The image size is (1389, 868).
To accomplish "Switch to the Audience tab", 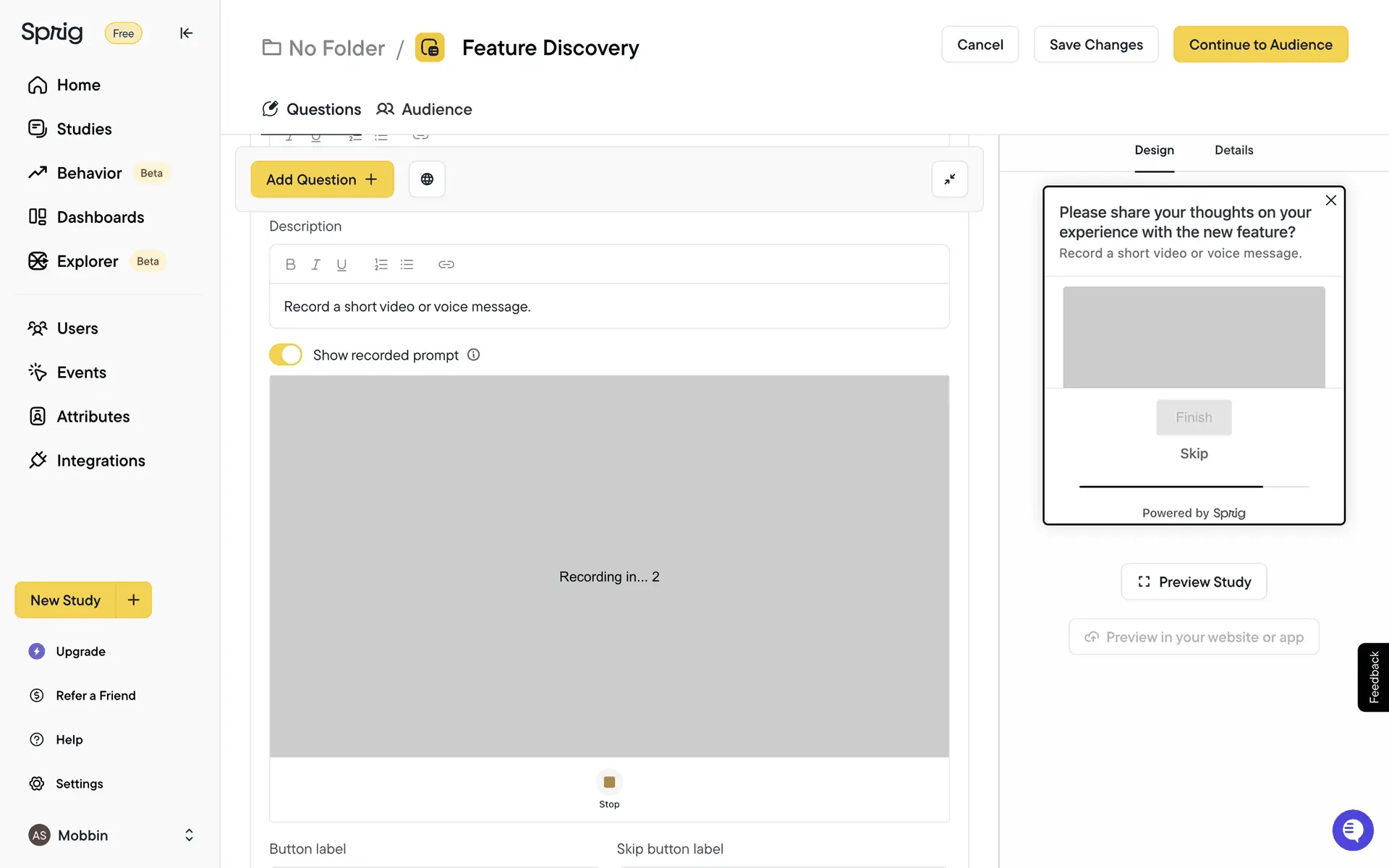I will click(x=425, y=109).
